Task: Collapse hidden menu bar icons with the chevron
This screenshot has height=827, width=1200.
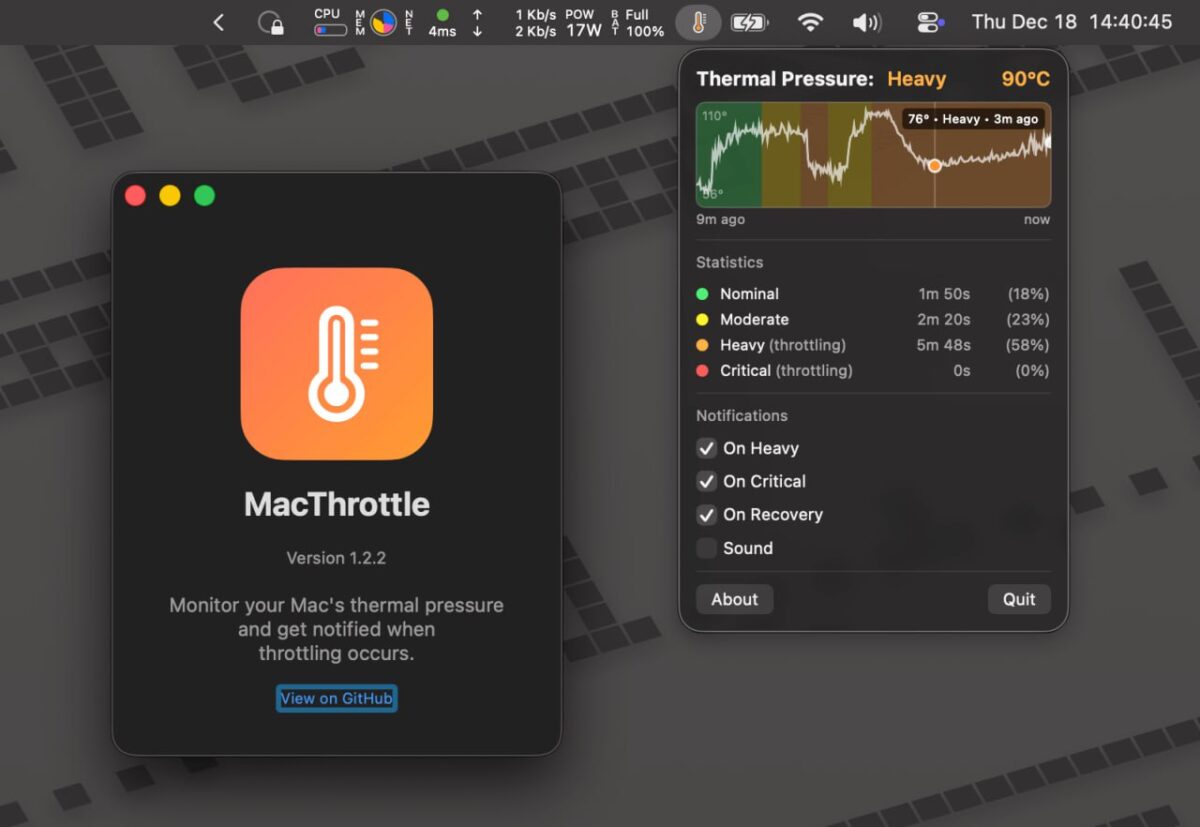Action: pos(219,21)
